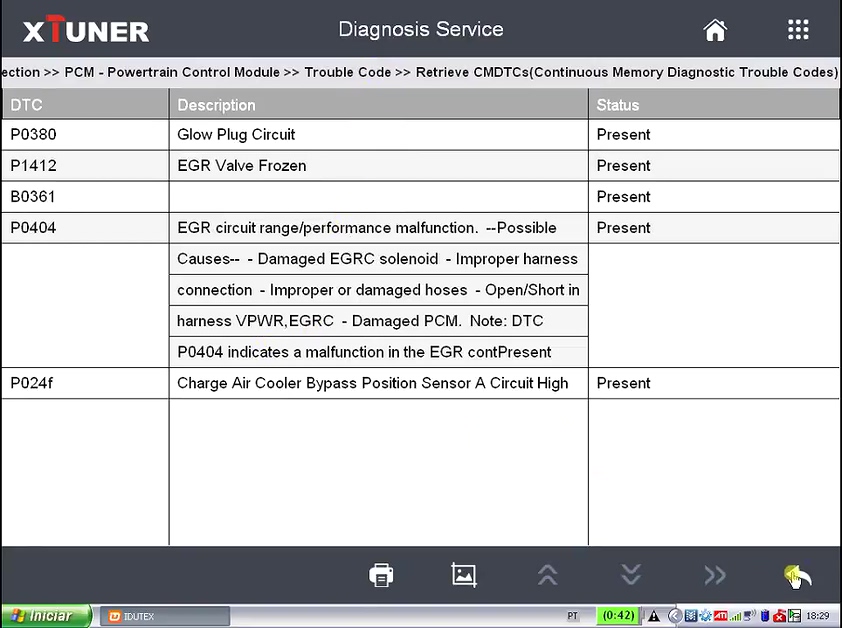Click Present status for P024f

(623, 383)
